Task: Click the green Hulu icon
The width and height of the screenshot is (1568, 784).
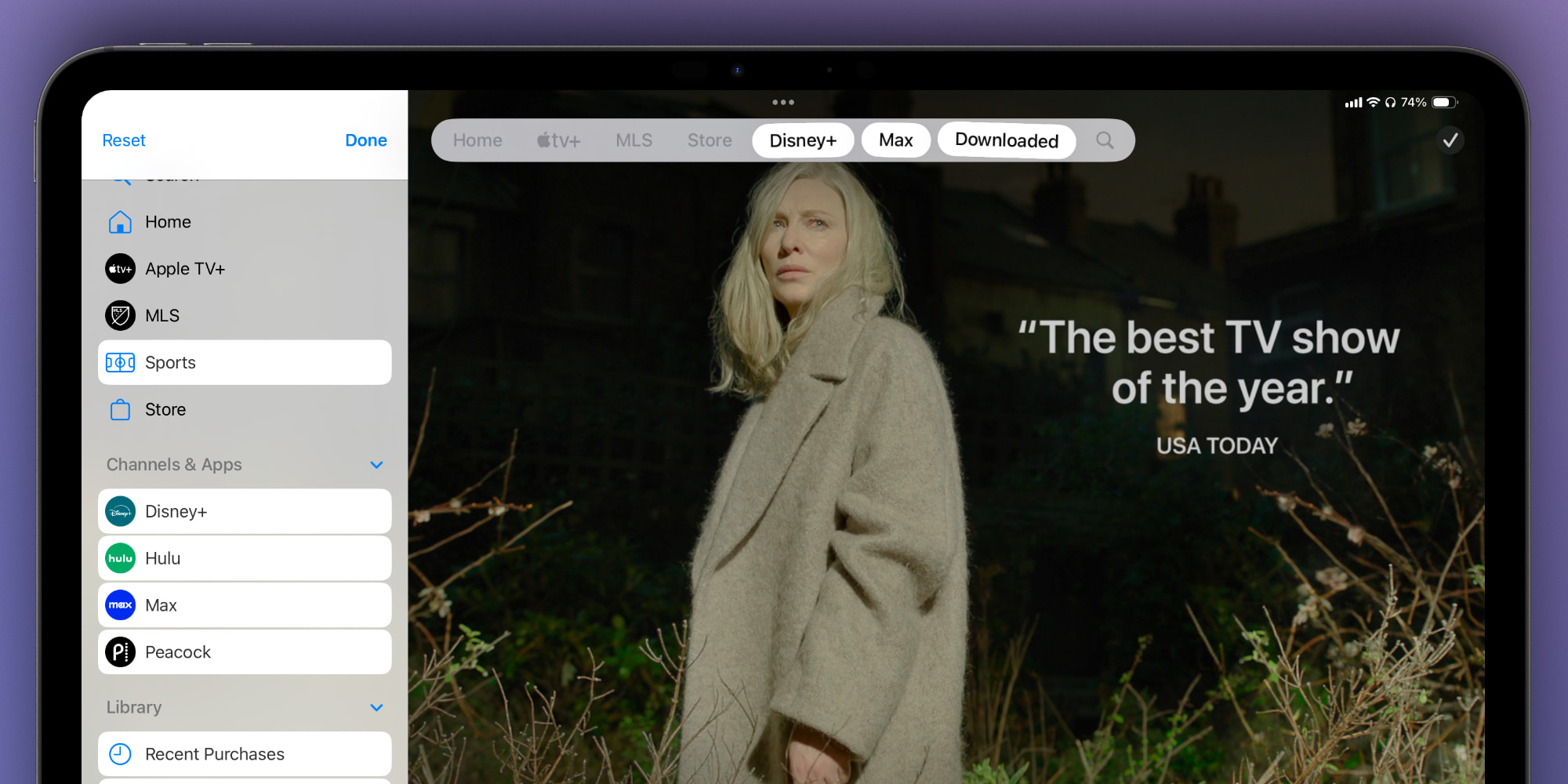Action: pyautogui.click(x=120, y=558)
